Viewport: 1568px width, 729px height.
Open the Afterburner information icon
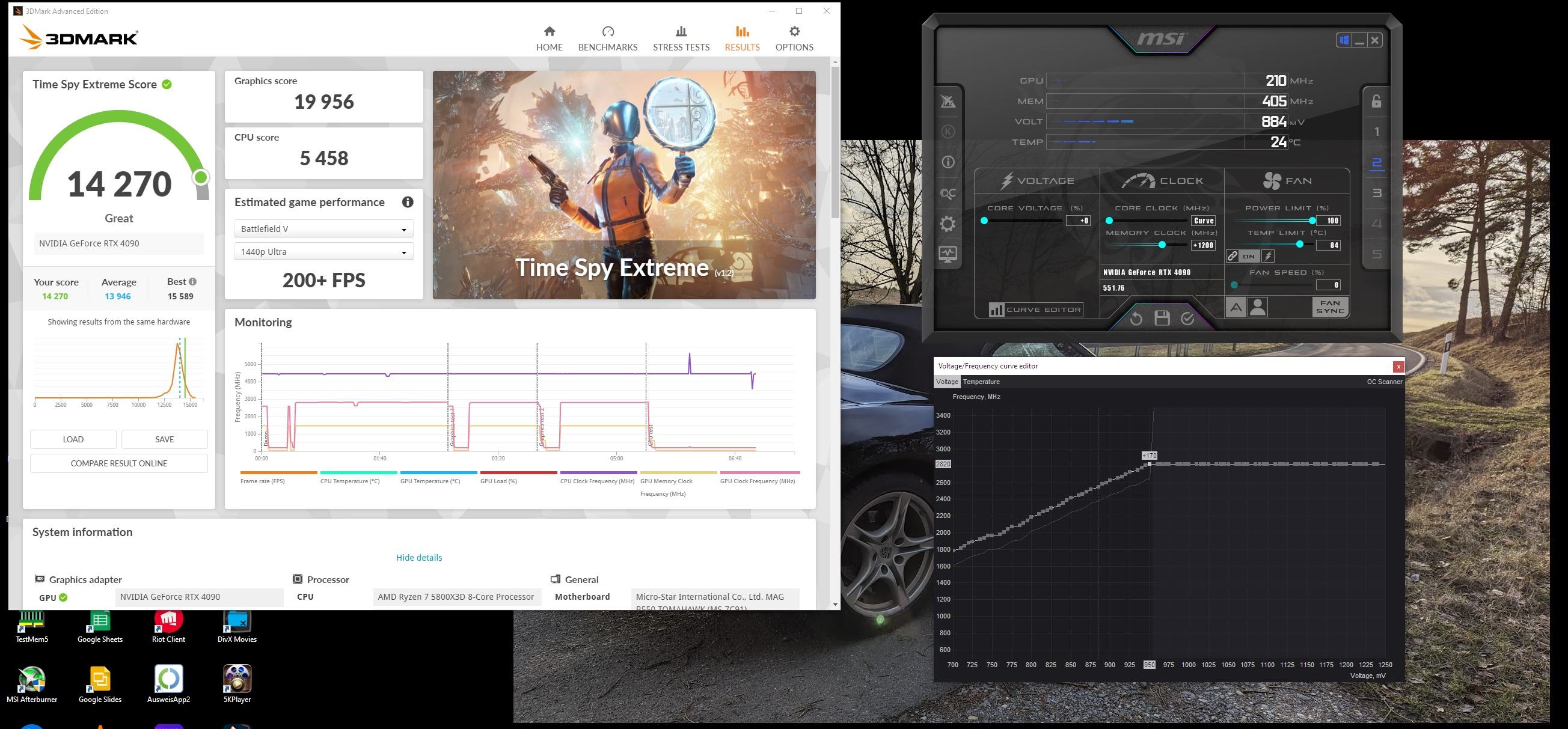(x=948, y=162)
